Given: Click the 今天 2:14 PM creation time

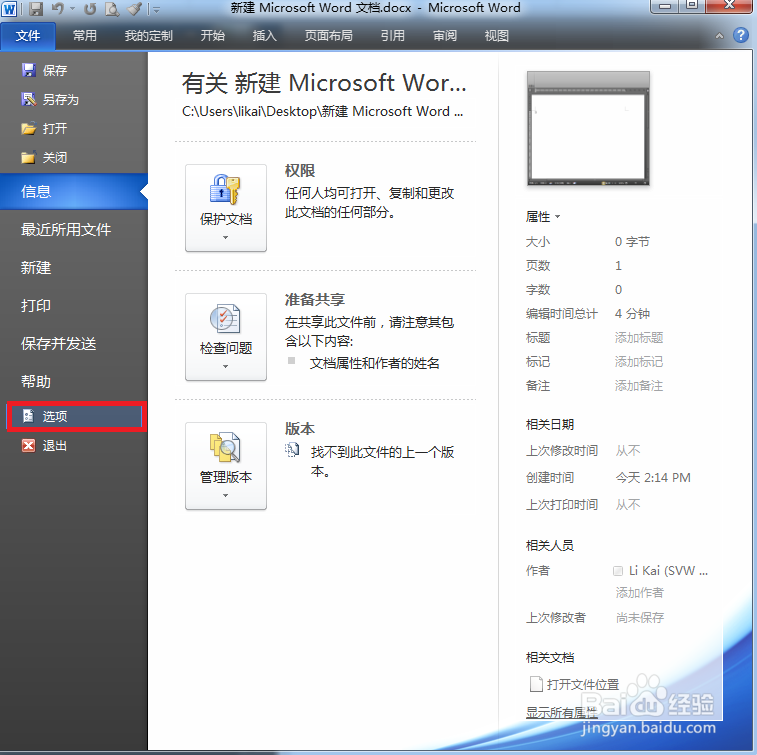Looking at the screenshot, I should click(653, 477).
